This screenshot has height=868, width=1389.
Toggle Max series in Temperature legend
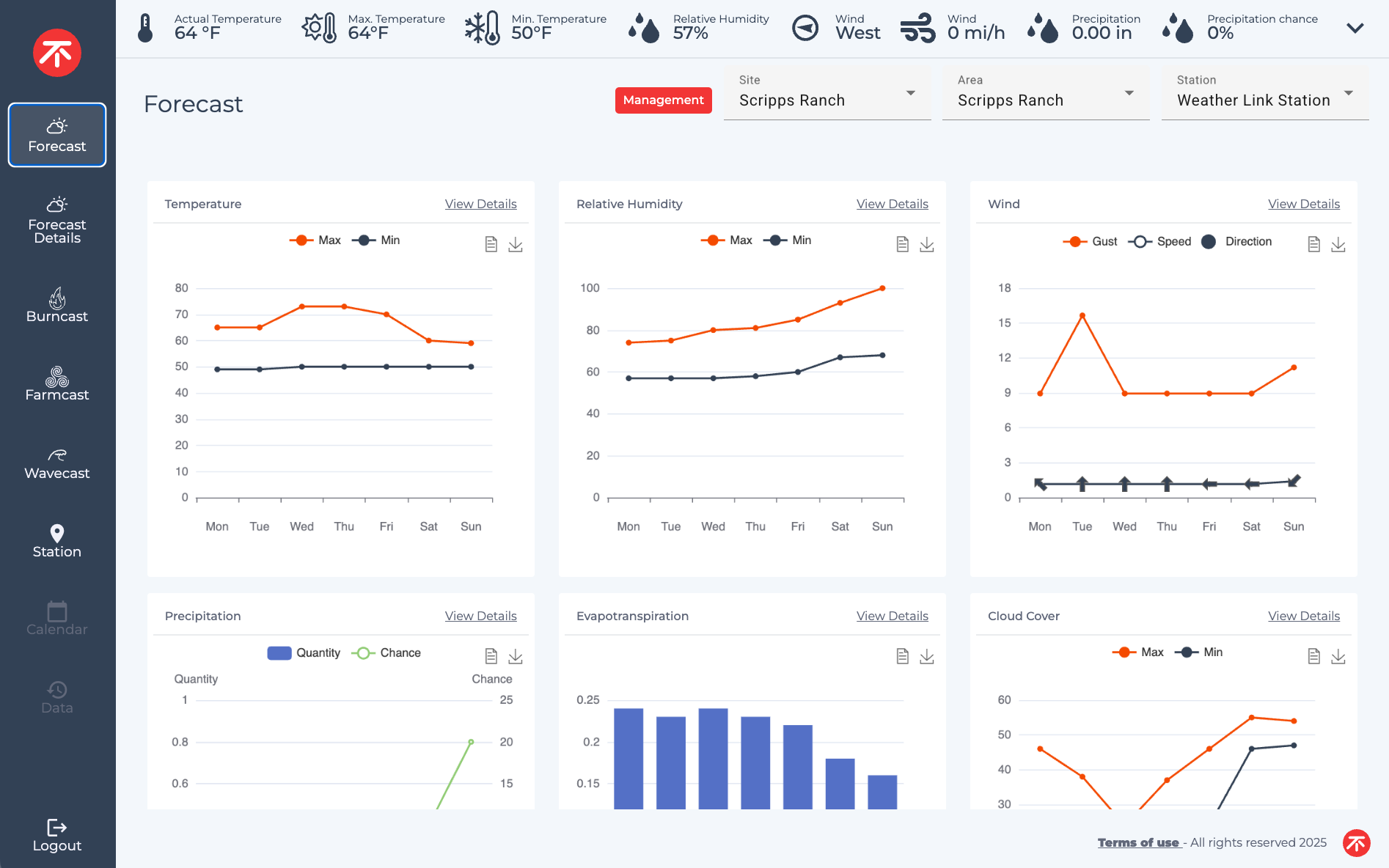pos(315,240)
